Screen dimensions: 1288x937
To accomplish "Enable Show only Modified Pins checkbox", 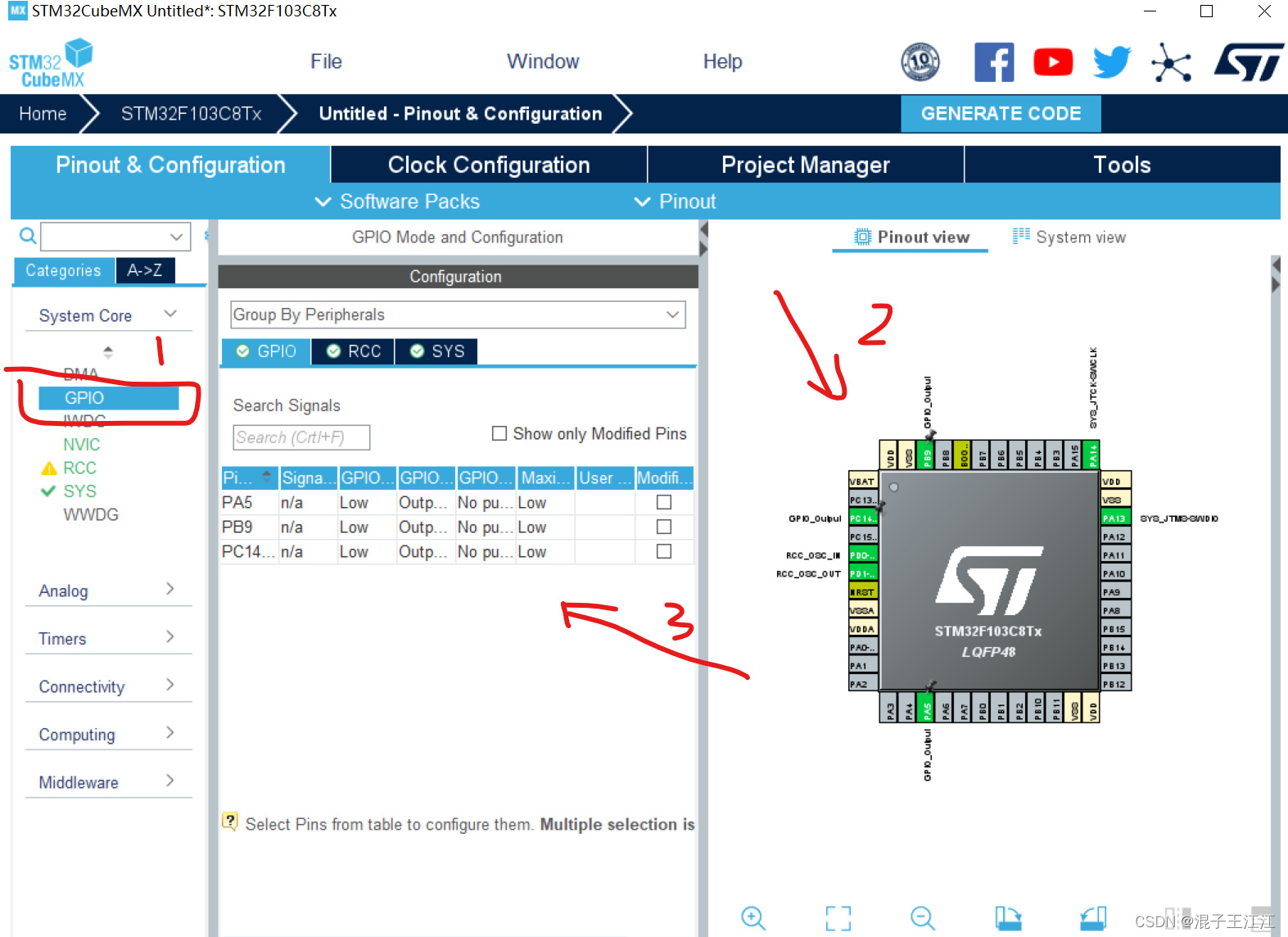I will [x=499, y=433].
